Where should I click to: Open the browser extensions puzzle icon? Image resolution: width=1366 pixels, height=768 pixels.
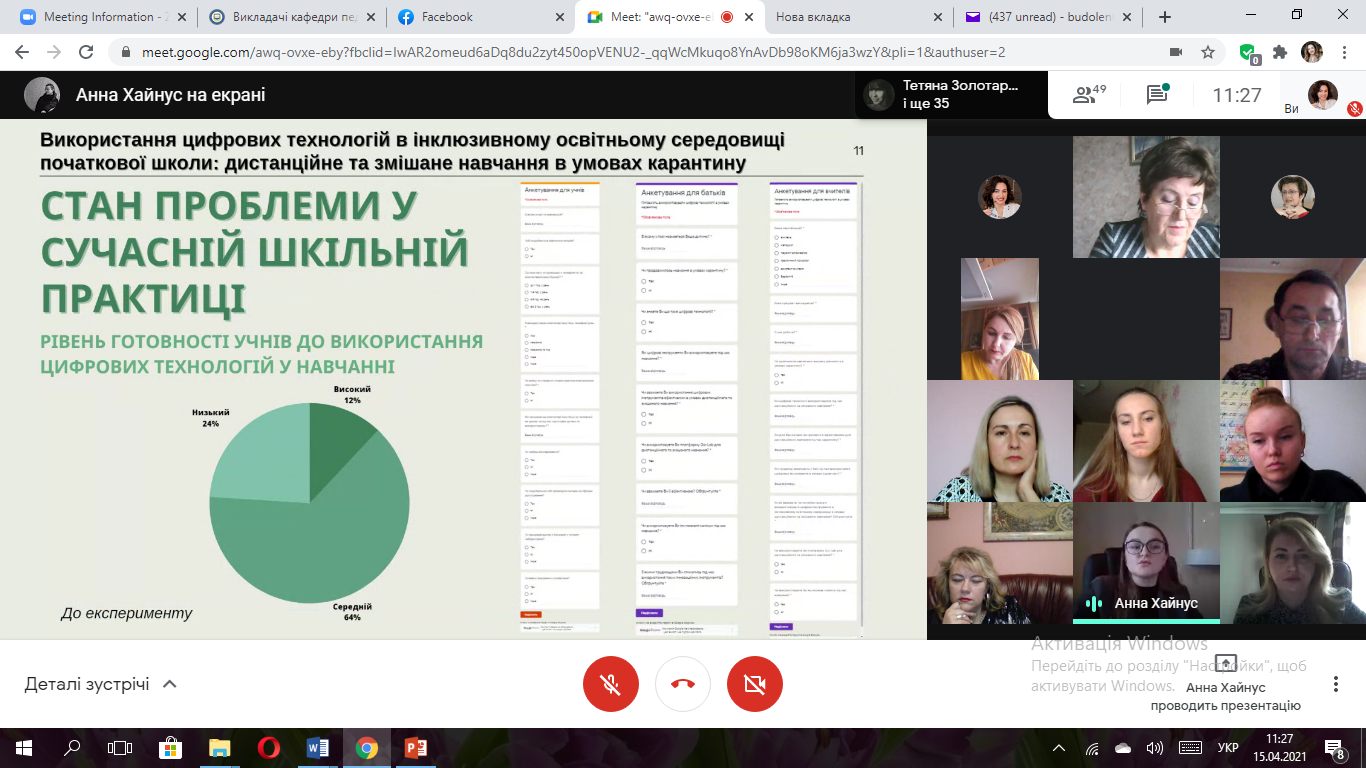1279,52
